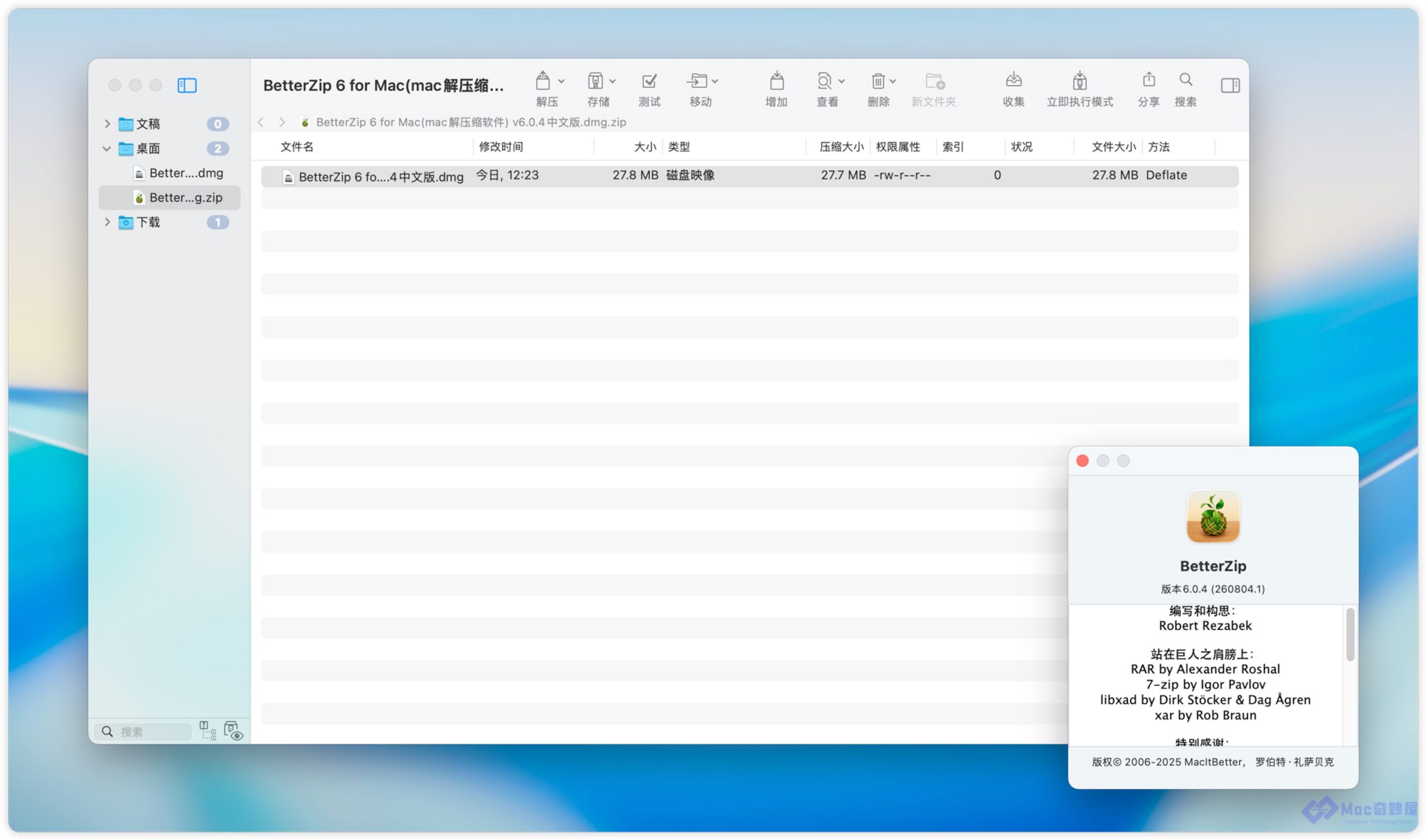1426x840 pixels.
Task: Click the 存储 (save) toolbar icon
Action: click(x=595, y=81)
